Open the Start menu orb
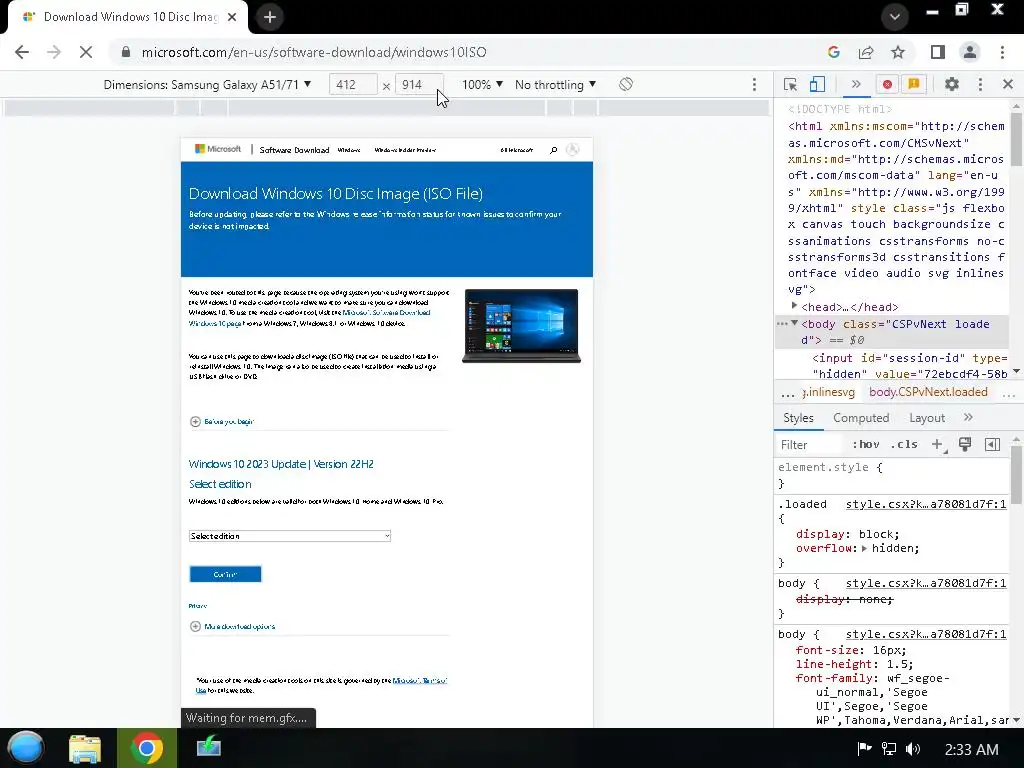 (25, 748)
